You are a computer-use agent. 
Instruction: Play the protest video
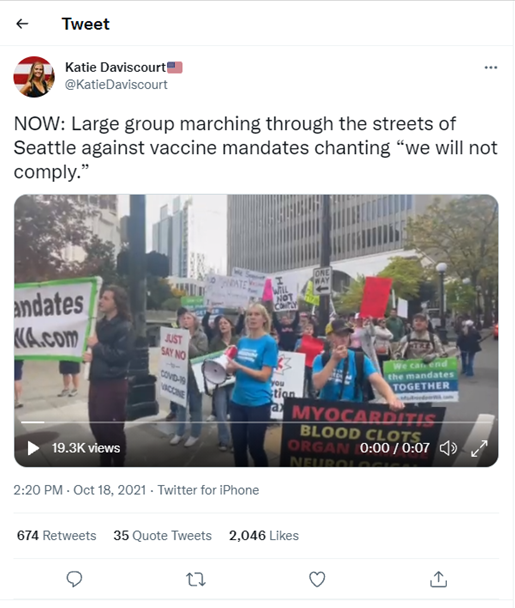33,448
